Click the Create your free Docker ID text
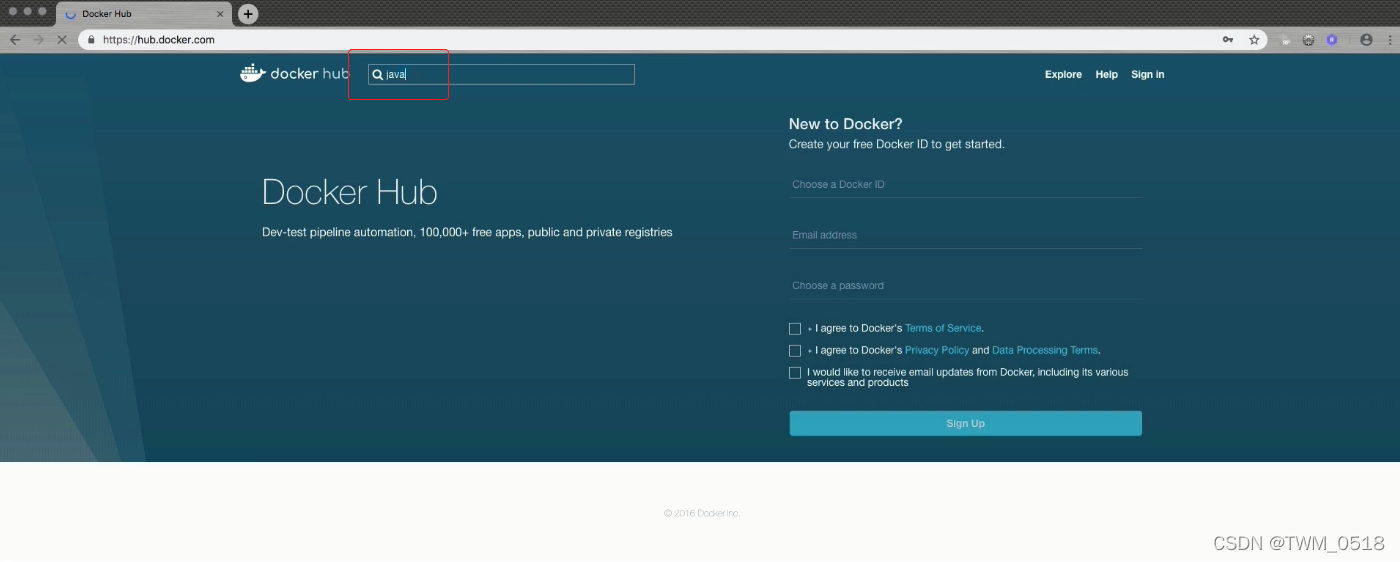1400x562 pixels. pyautogui.click(x=896, y=144)
